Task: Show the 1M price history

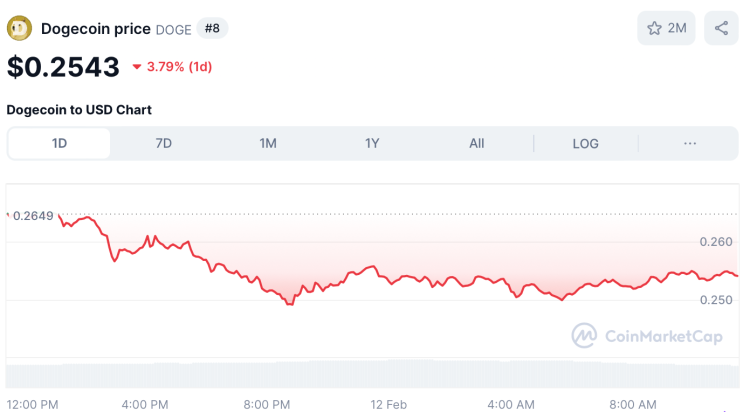Action: coord(268,143)
